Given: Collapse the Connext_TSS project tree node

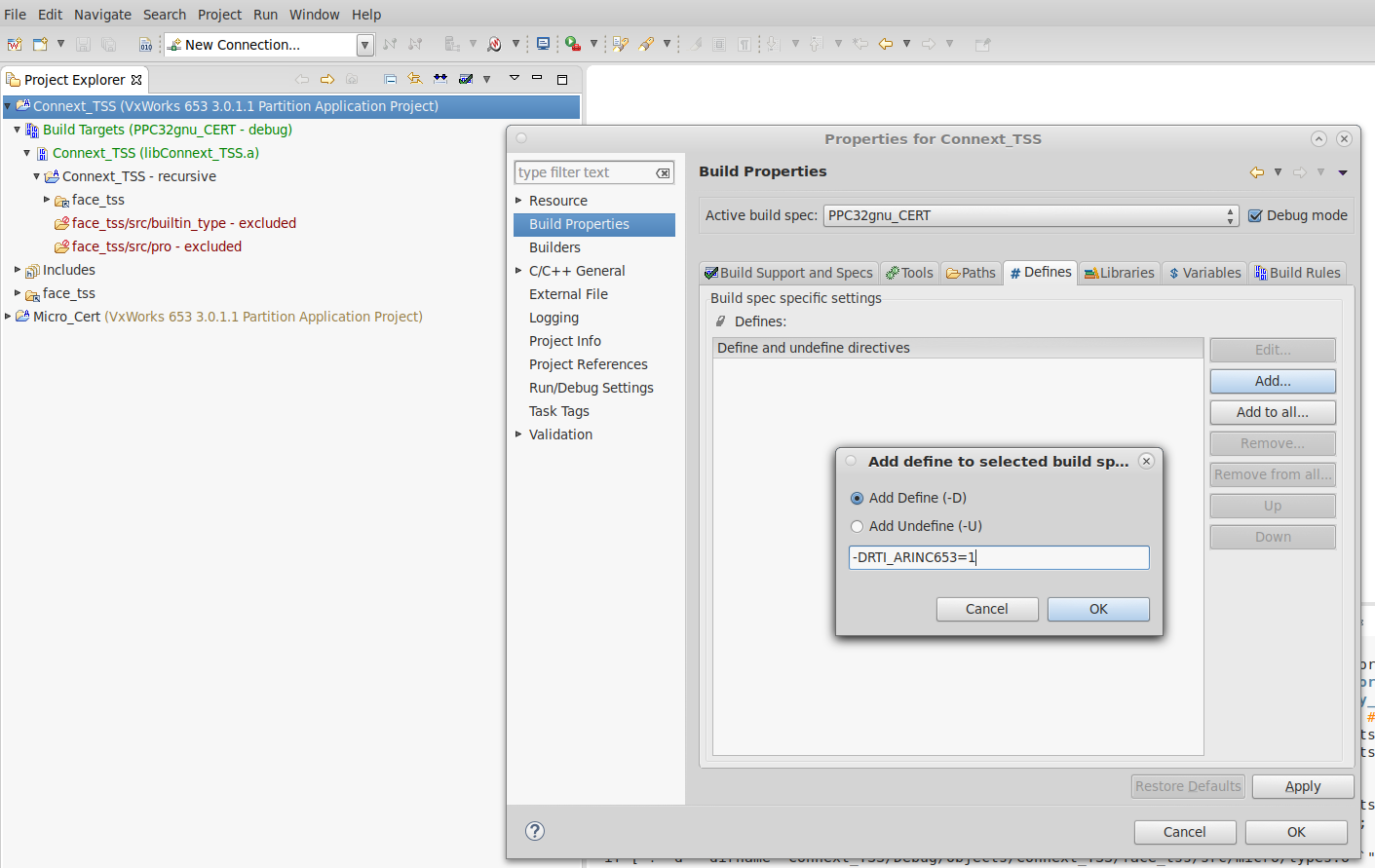Looking at the screenshot, I should point(8,106).
